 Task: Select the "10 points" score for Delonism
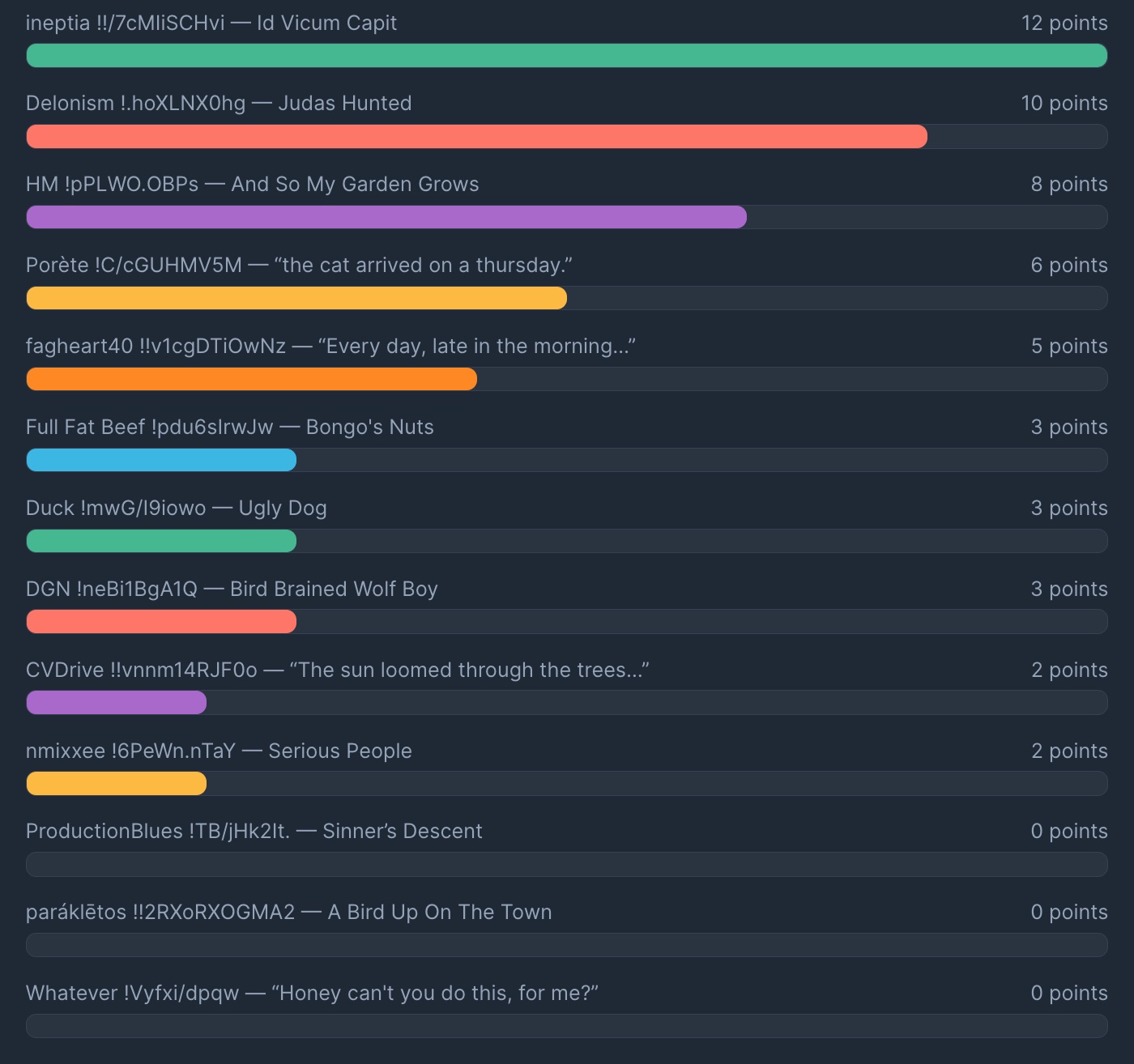point(1064,104)
